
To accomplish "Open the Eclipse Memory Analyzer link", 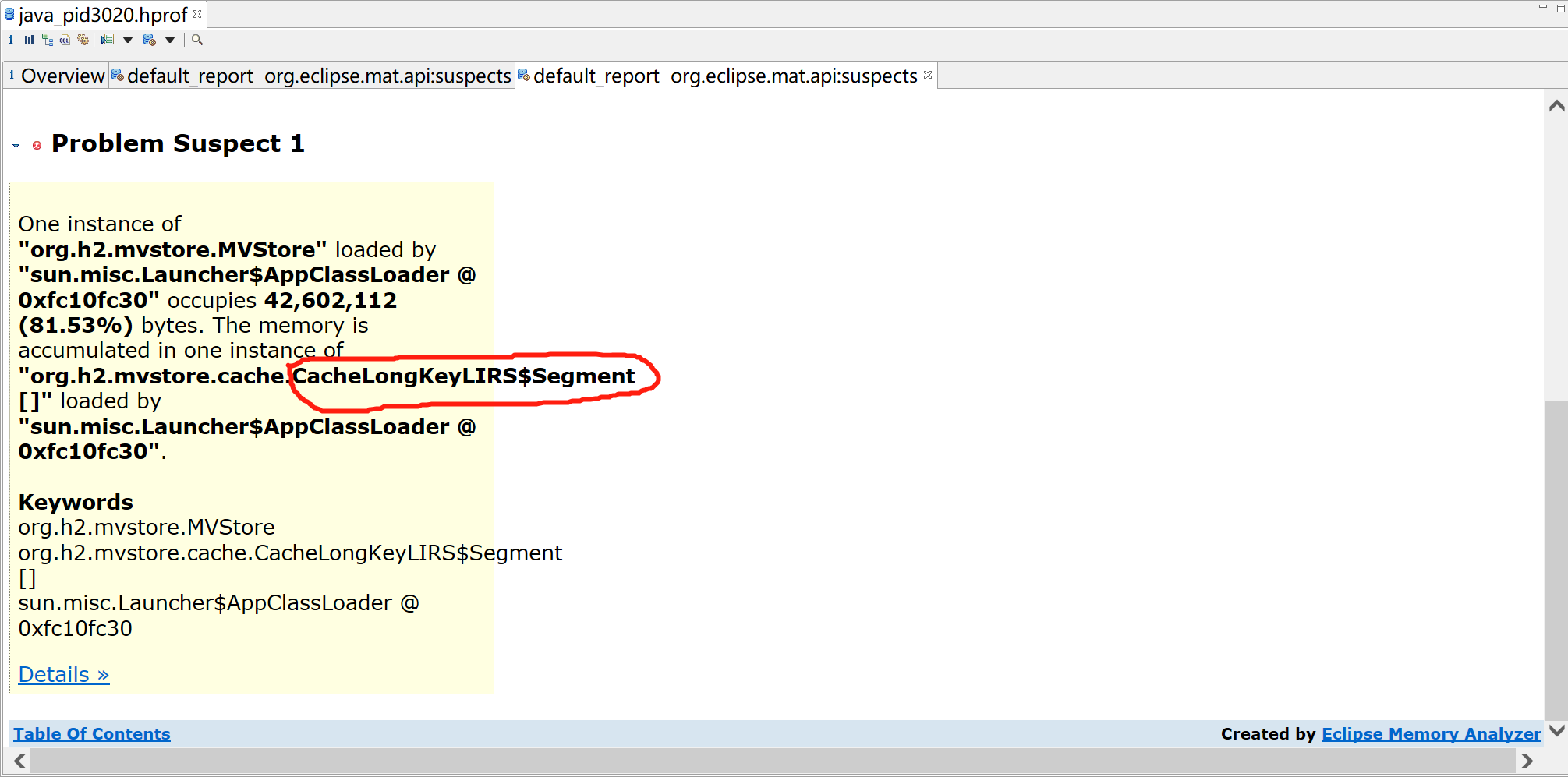I will (x=1431, y=733).
